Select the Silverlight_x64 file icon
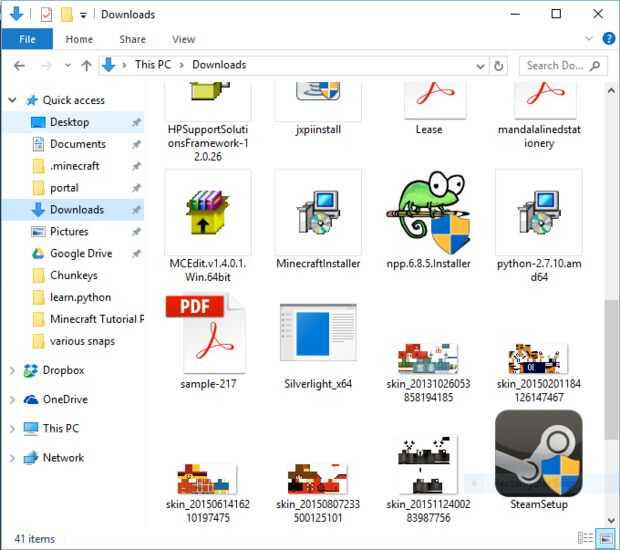 (318, 333)
